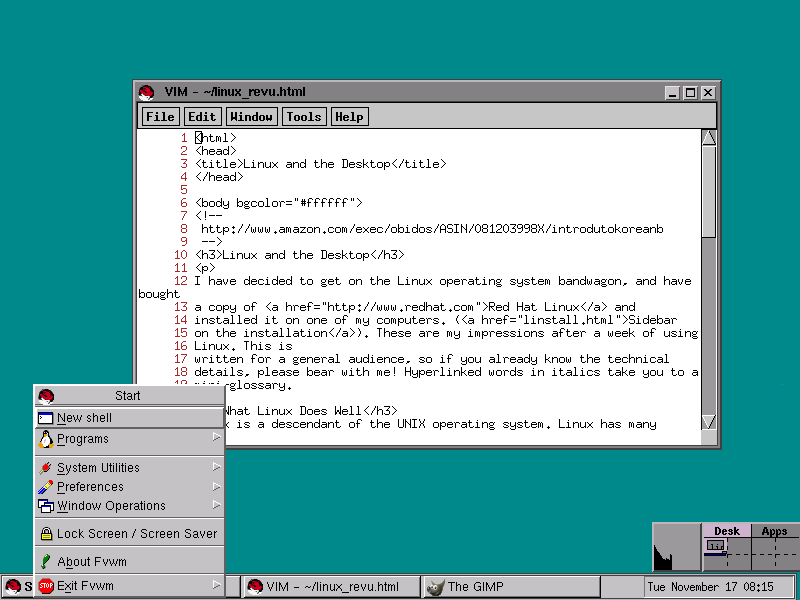Screen dimensions: 800x600
Task: Choose Exit Fvwm menu entry
Action: [130, 586]
